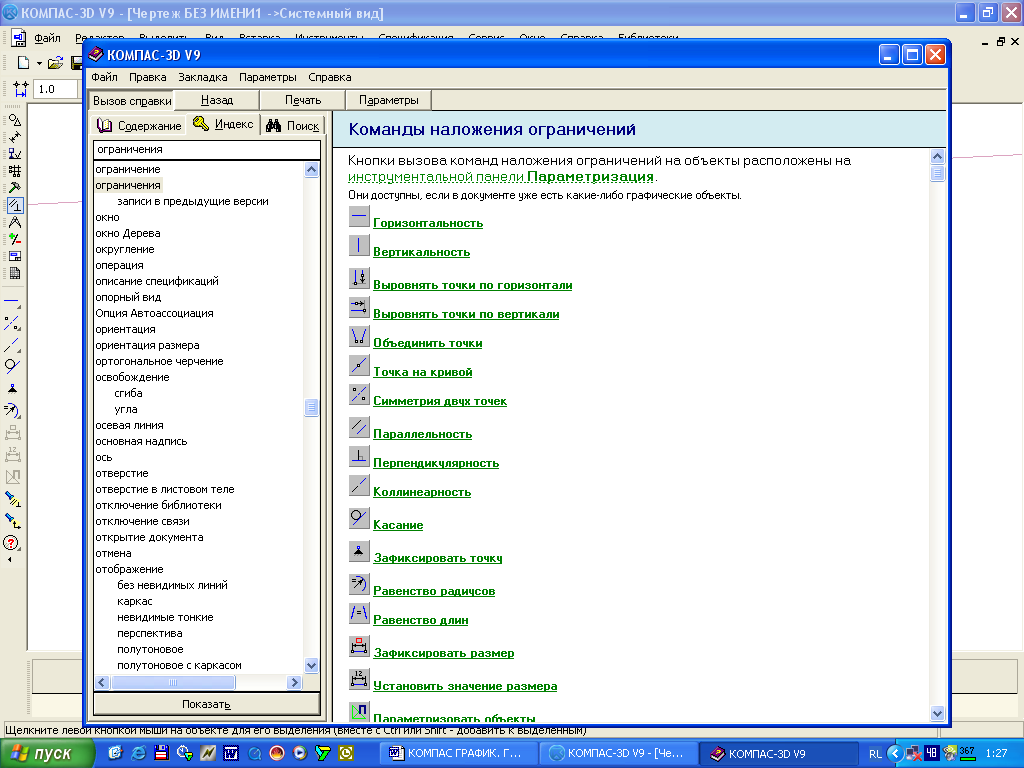
Task: Click the Симметрия двух точек icon
Action: pos(359,394)
